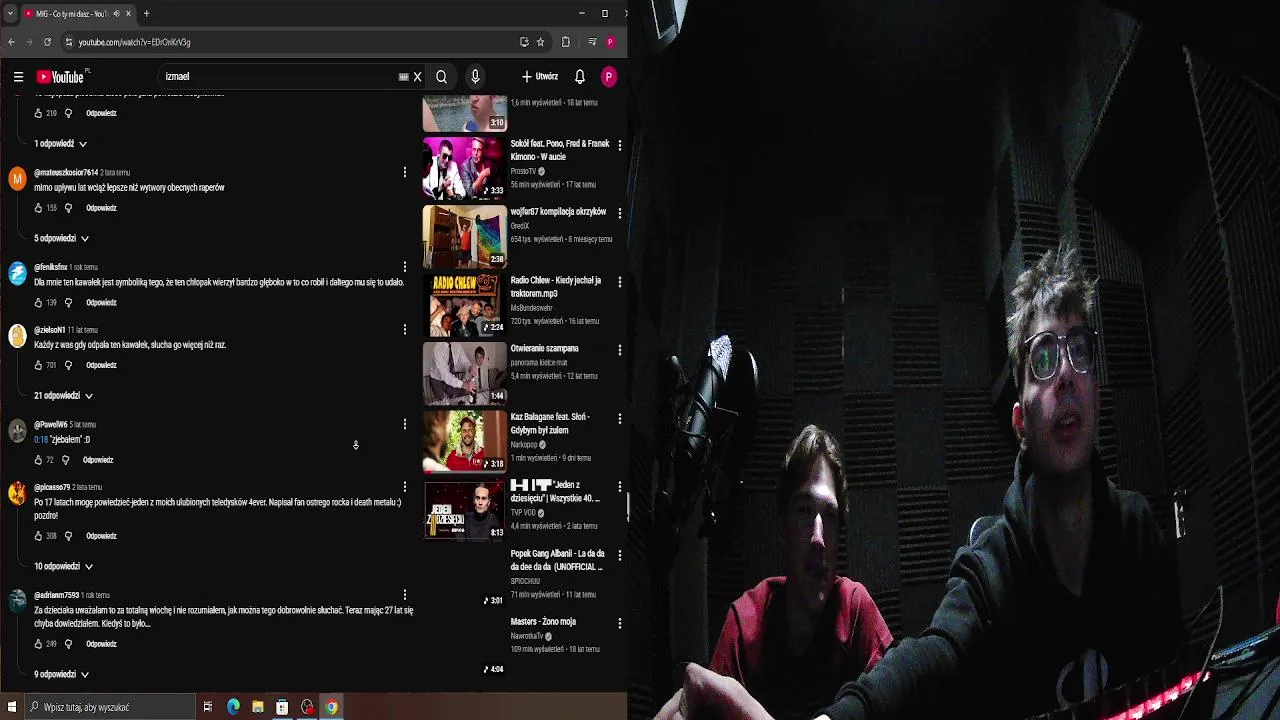Screen dimensions: 1280x720
Task: Open options menu for 'Masters - Żono moja' video
Action: pos(619,623)
